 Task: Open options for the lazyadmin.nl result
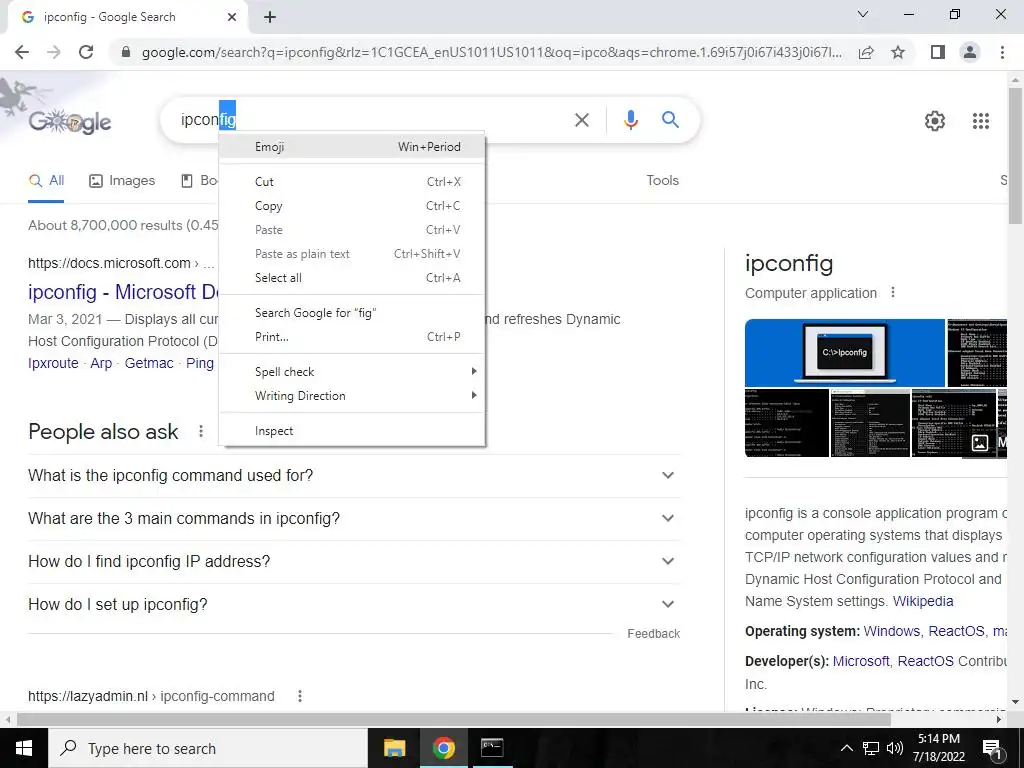[x=300, y=696]
